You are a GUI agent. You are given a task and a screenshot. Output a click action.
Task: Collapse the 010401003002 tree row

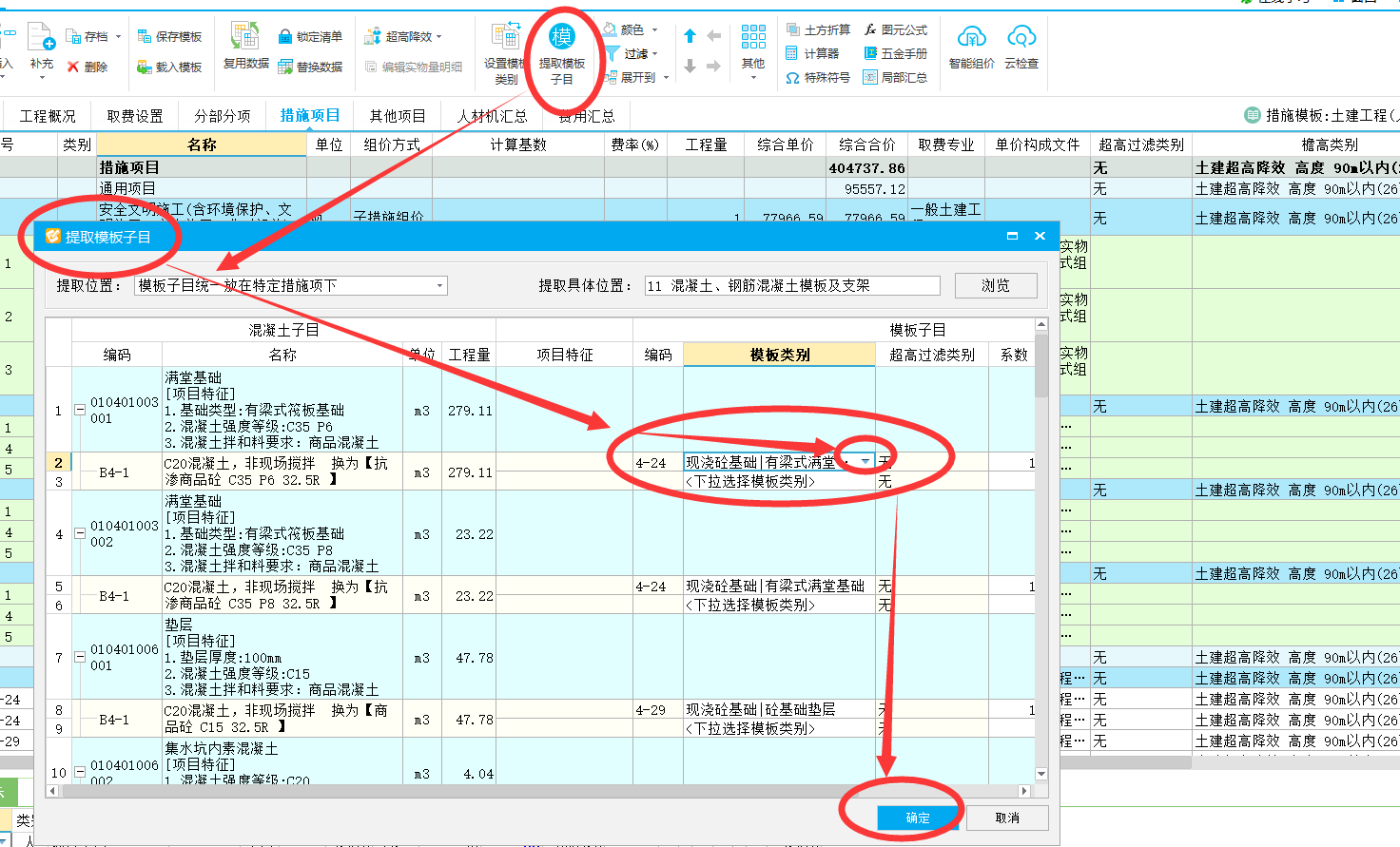[x=80, y=534]
